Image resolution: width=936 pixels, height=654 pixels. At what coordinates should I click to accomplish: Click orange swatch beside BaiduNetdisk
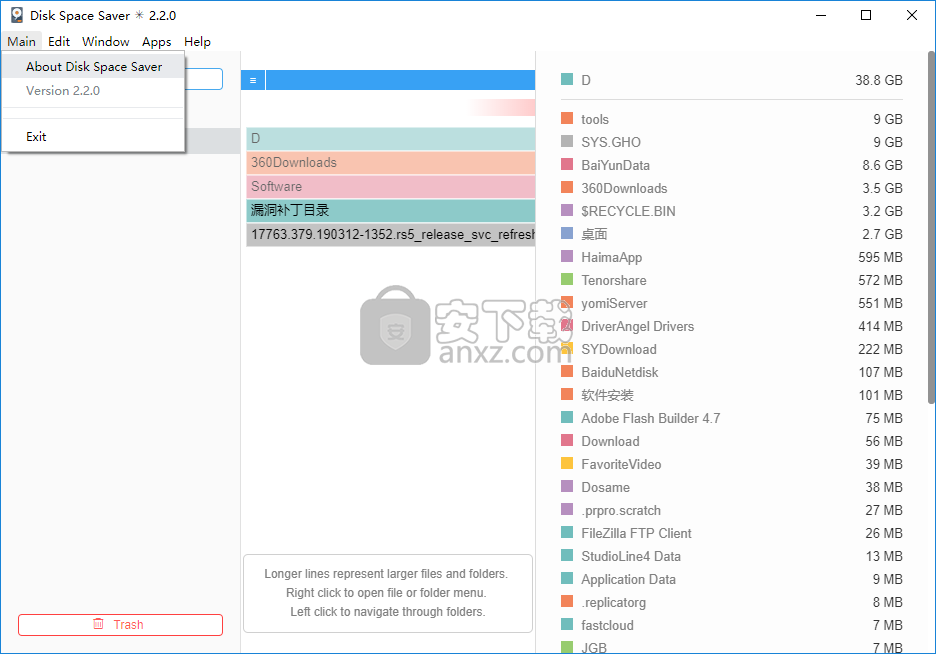point(567,371)
